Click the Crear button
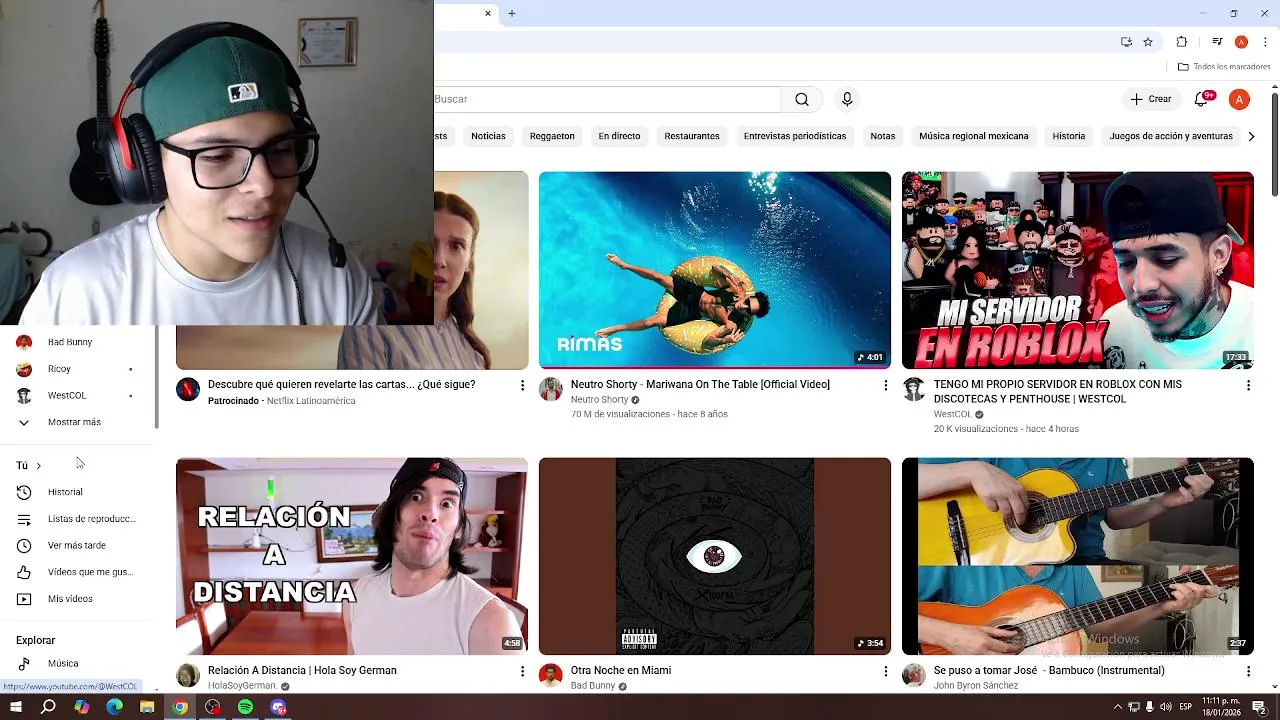Viewport: 1280px width, 720px height. pyautogui.click(x=1150, y=99)
